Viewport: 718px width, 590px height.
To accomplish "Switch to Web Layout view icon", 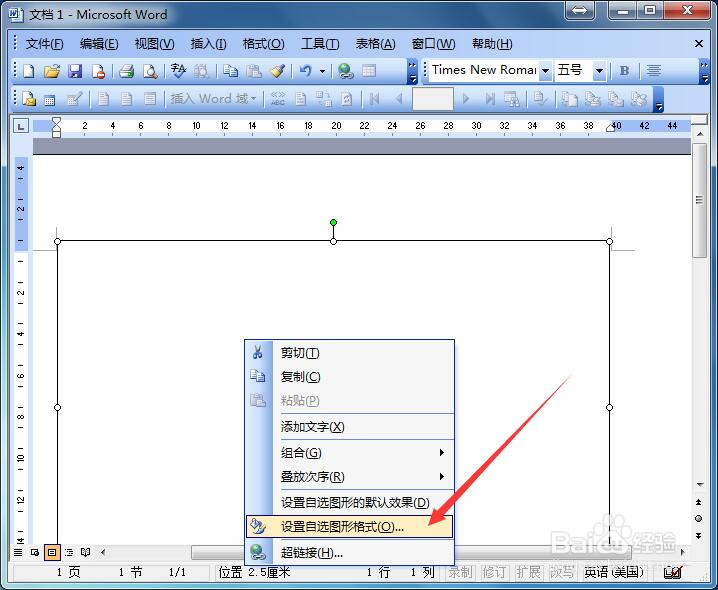I will [35, 552].
